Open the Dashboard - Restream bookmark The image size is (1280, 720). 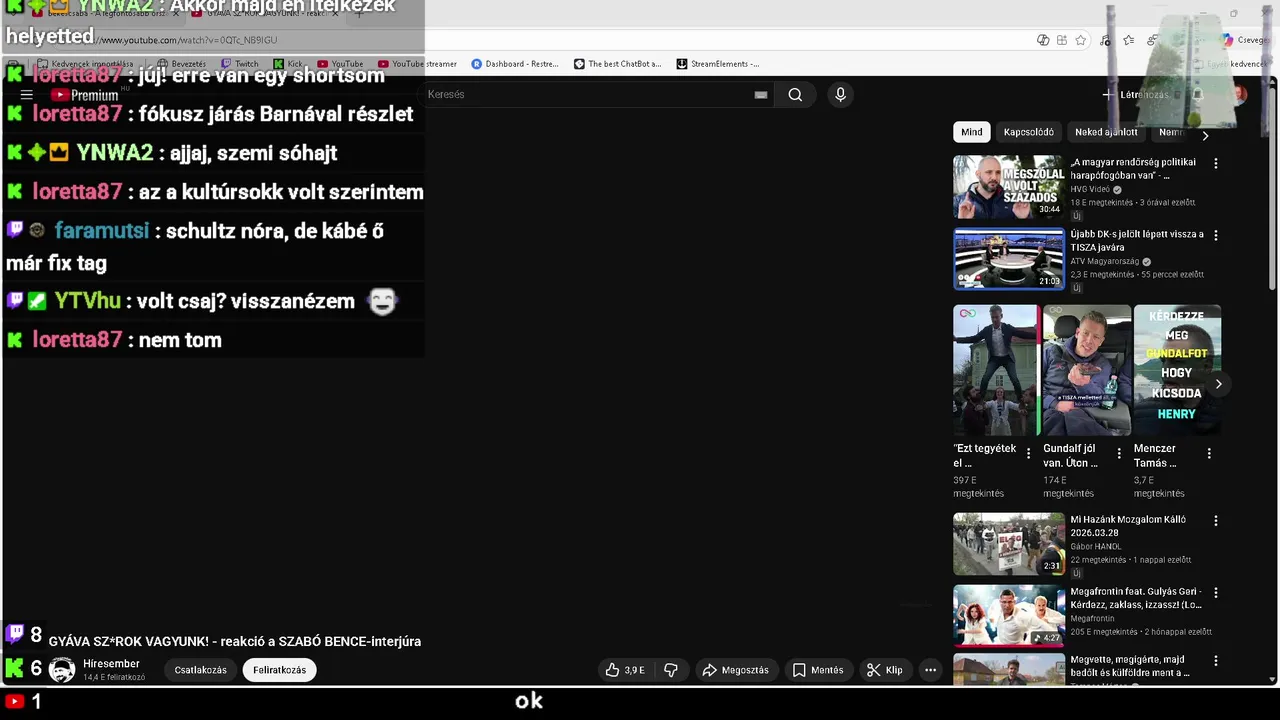pos(515,64)
